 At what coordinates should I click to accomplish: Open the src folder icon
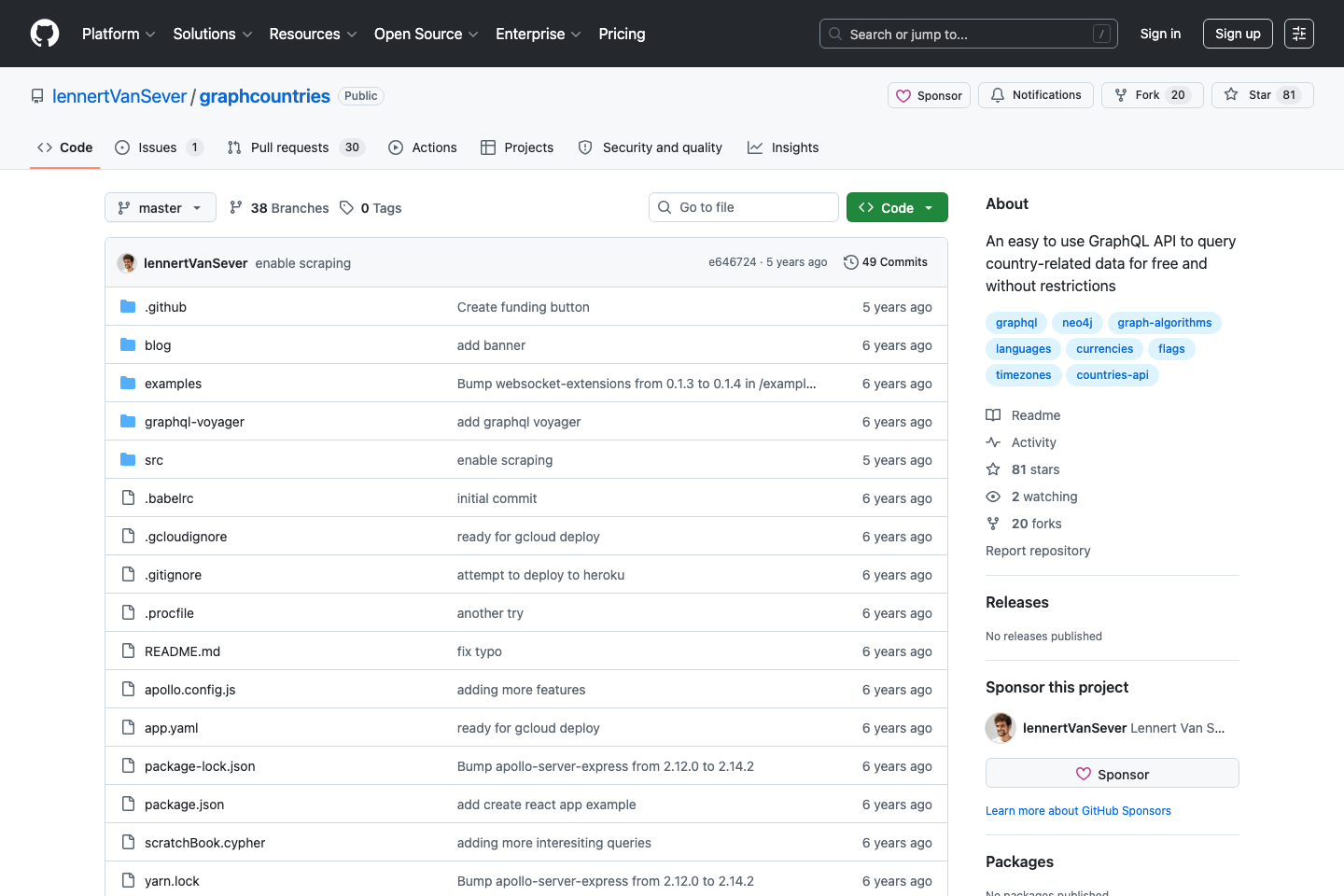[x=128, y=459]
